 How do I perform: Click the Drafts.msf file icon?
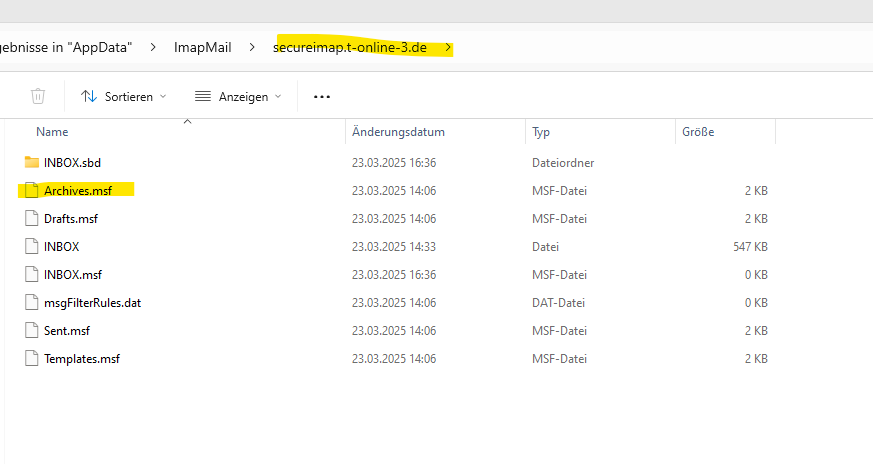(x=32, y=218)
